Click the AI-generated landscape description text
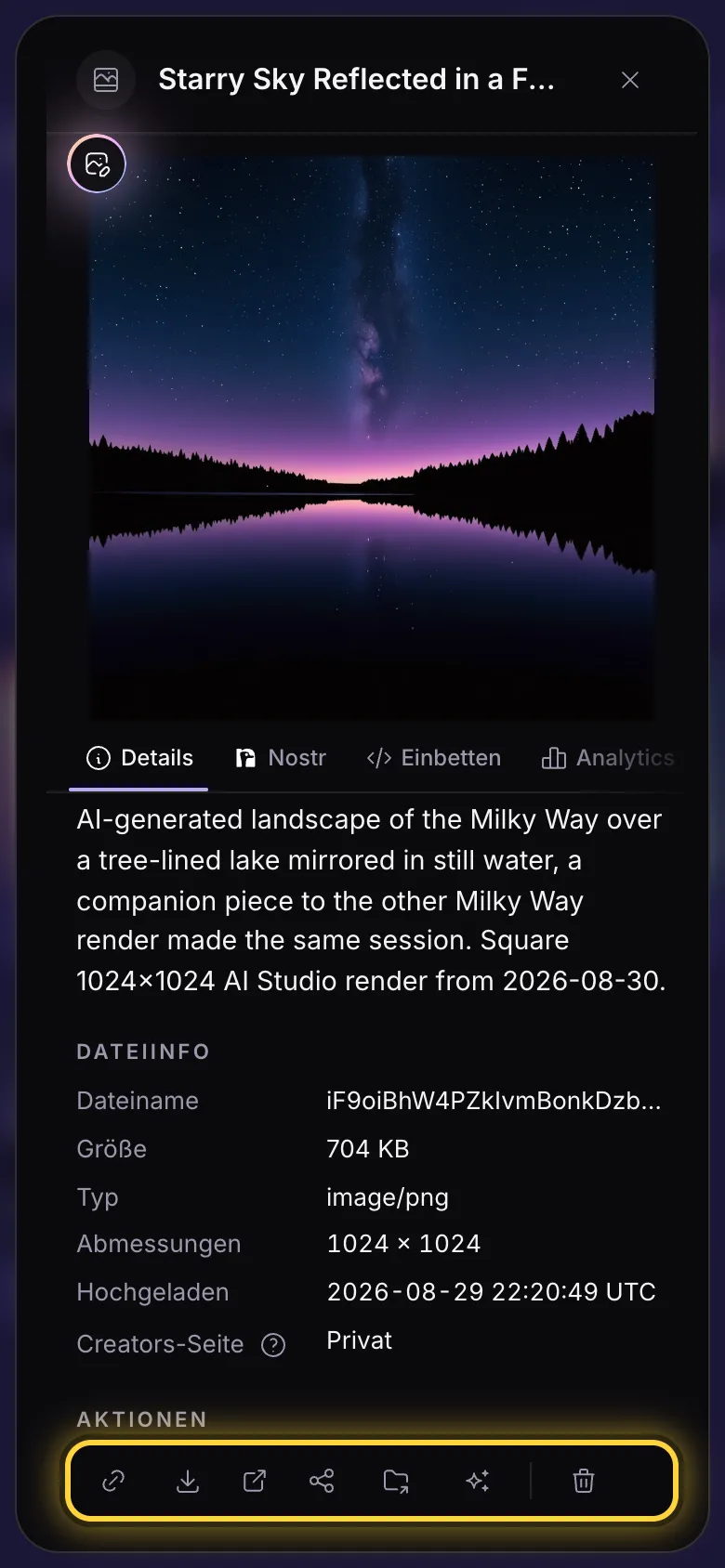The width and height of the screenshot is (725, 1568). click(371, 900)
